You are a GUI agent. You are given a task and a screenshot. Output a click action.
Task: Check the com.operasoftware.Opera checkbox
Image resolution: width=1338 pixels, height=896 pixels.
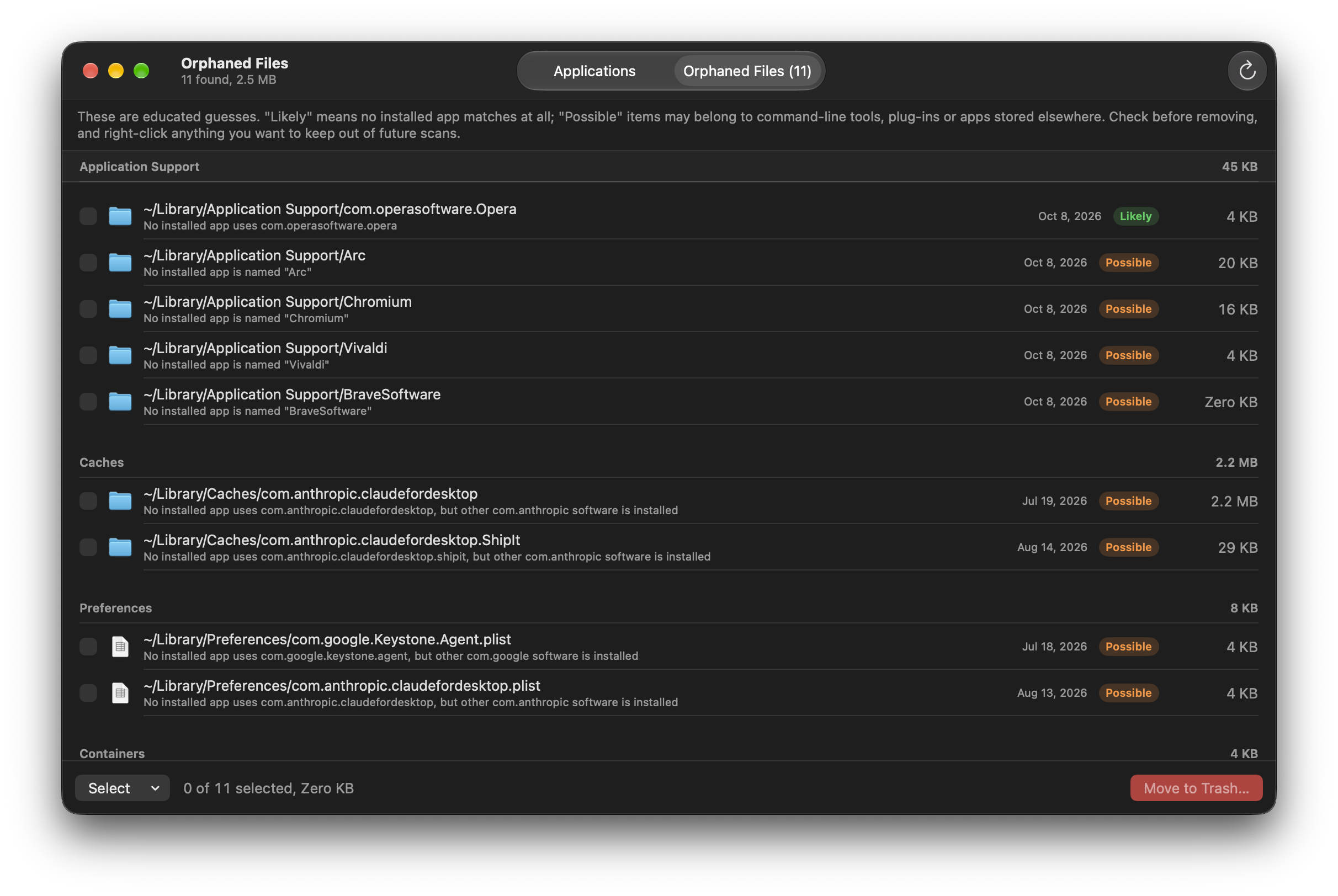88,217
